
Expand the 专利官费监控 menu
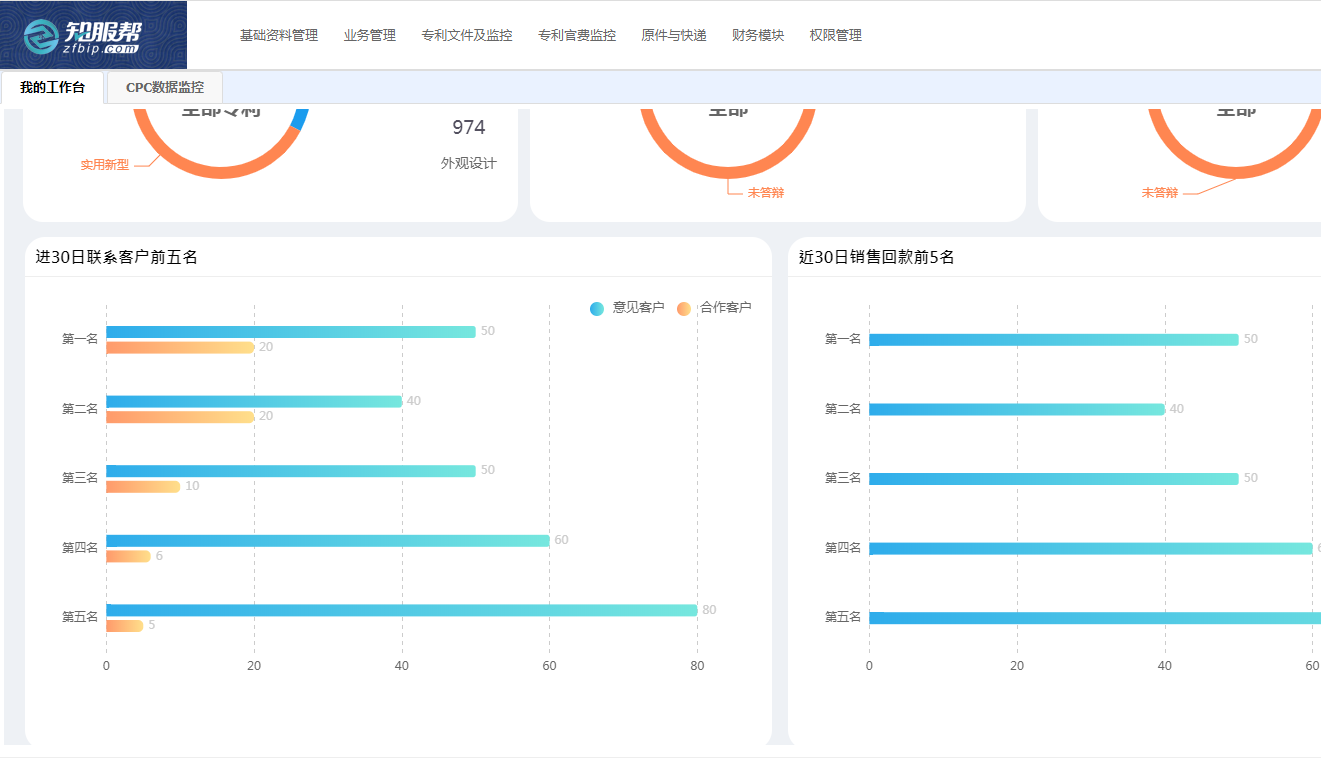pos(576,36)
